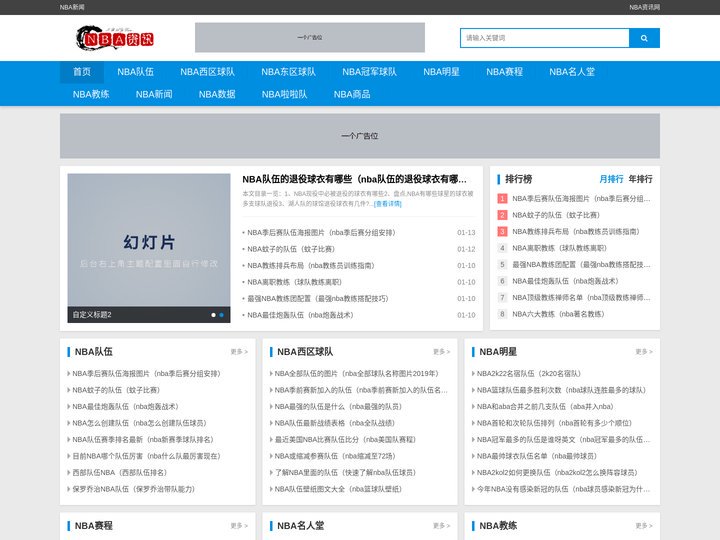Select NBA啦啦队 navigation item
This screenshot has width=720, height=540.
click(284, 94)
